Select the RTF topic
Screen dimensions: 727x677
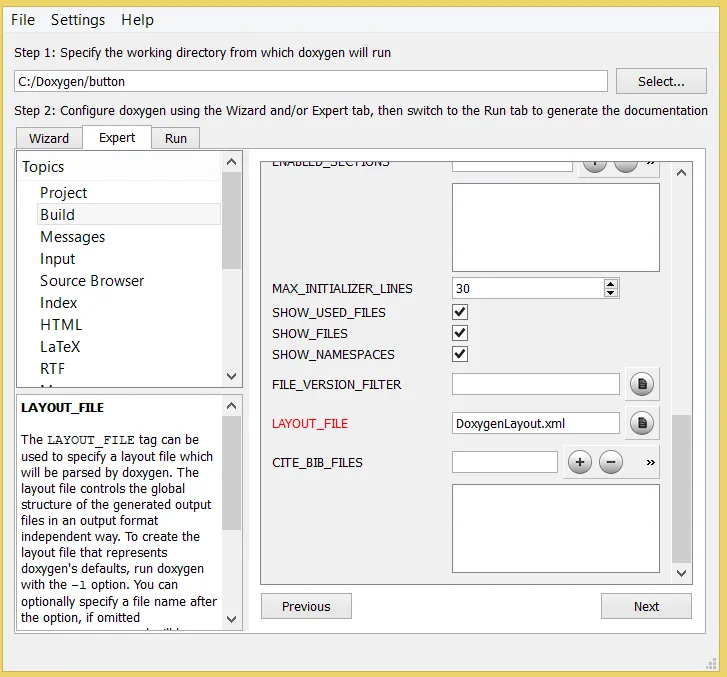(x=52, y=369)
